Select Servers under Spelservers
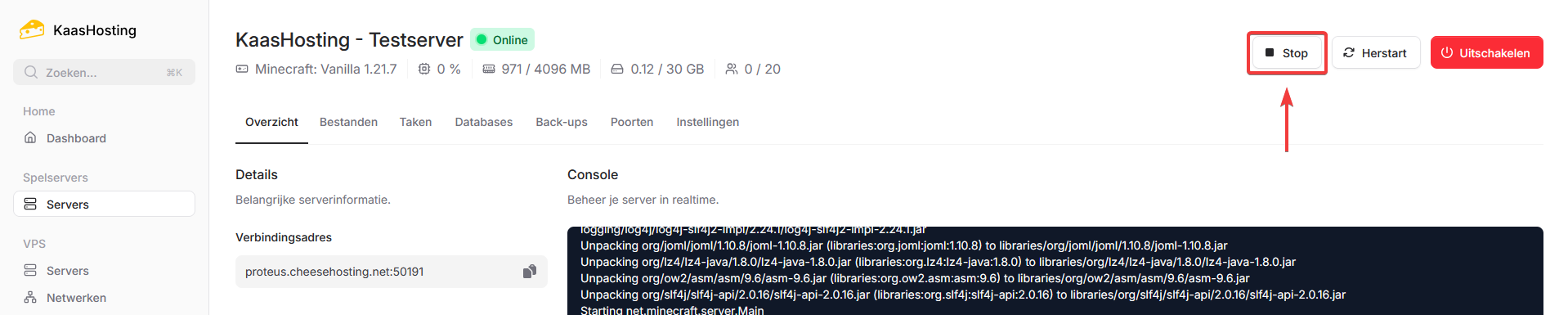This screenshot has width=1568, height=315. click(104, 204)
